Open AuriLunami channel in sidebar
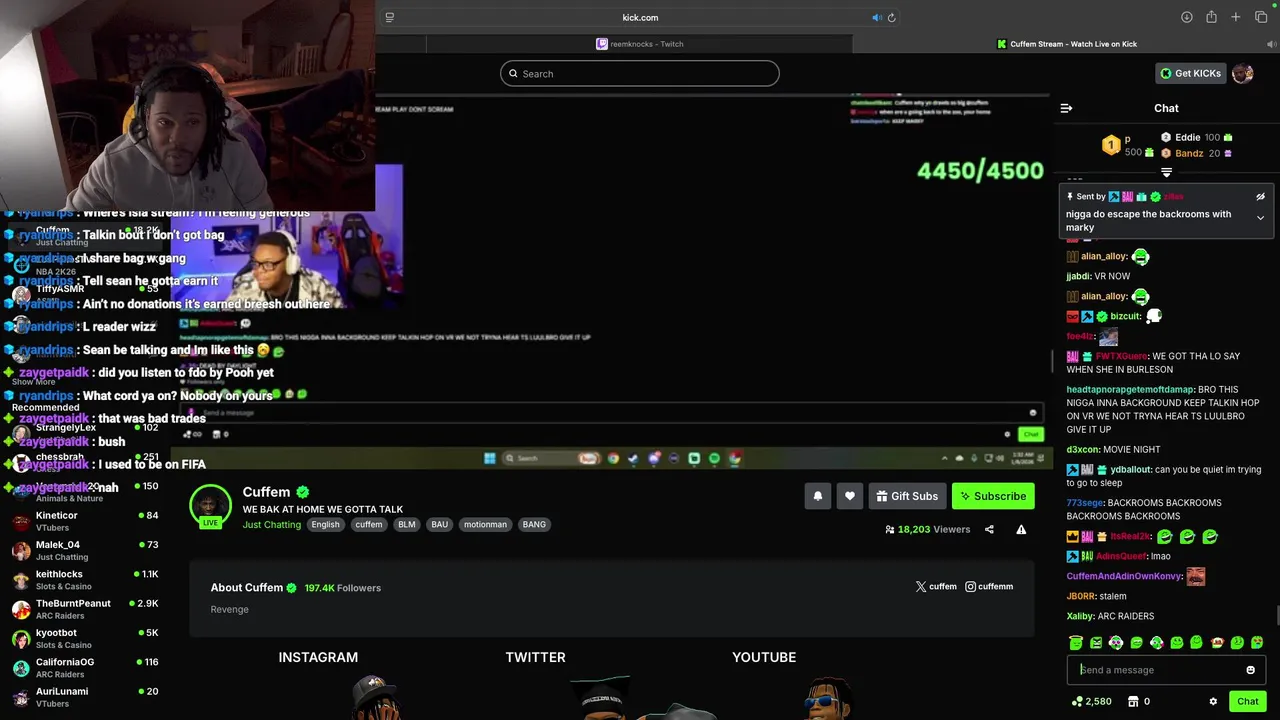This screenshot has width=1280, height=720. [x=85, y=697]
